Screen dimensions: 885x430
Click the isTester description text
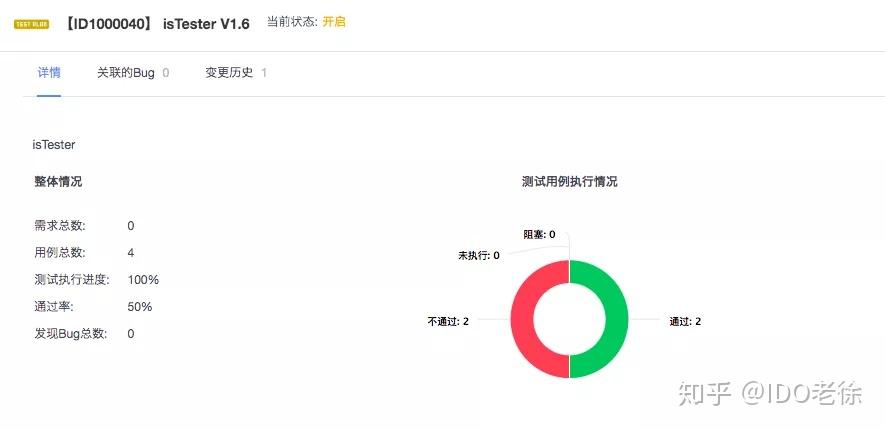[x=54, y=145]
